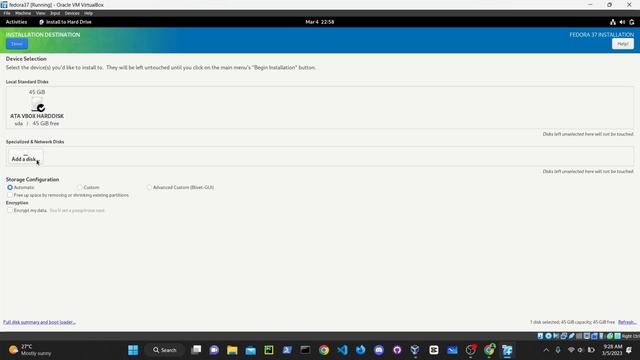The height and width of the screenshot is (360, 640).
Task: Open the VirtualBox File menu
Action: tap(7, 13)
